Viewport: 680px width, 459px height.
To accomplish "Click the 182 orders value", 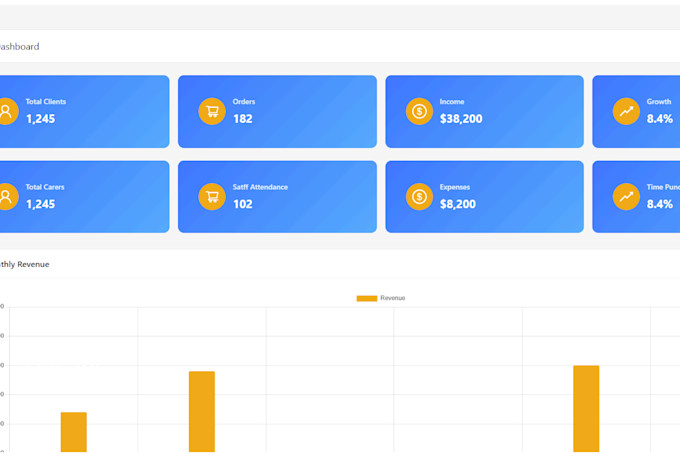I will click(x=243, y=119).
